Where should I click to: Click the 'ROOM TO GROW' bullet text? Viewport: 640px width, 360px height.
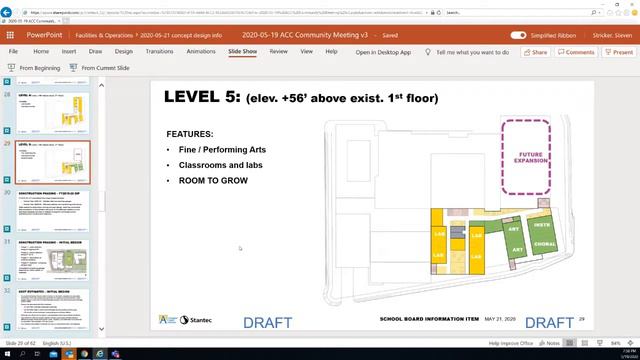tap(213, 180)
